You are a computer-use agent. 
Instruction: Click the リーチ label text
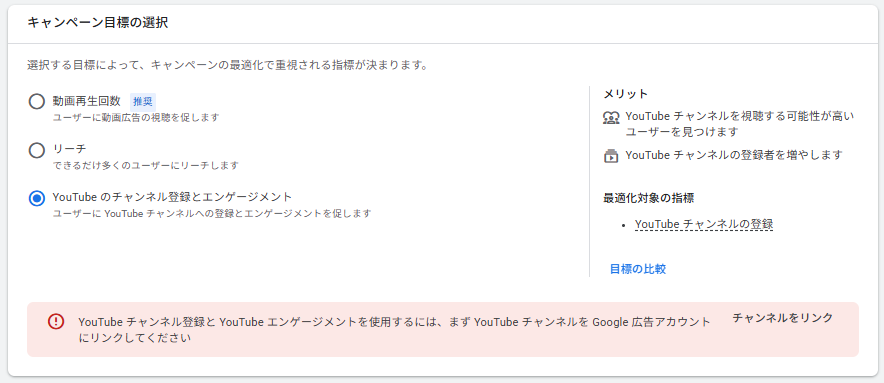(69, 149)
